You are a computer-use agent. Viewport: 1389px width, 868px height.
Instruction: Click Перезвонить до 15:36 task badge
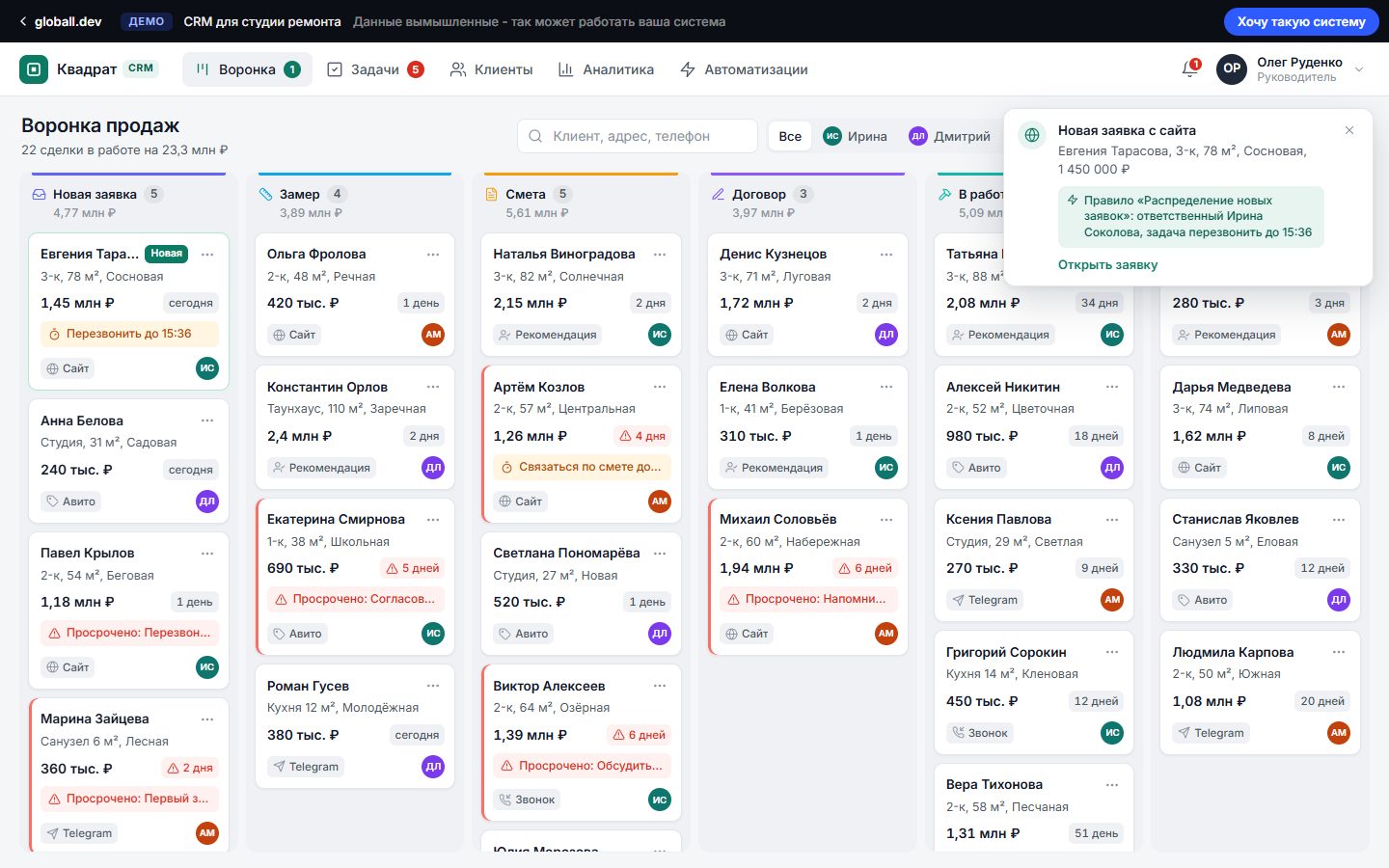[x=129, y=334]
